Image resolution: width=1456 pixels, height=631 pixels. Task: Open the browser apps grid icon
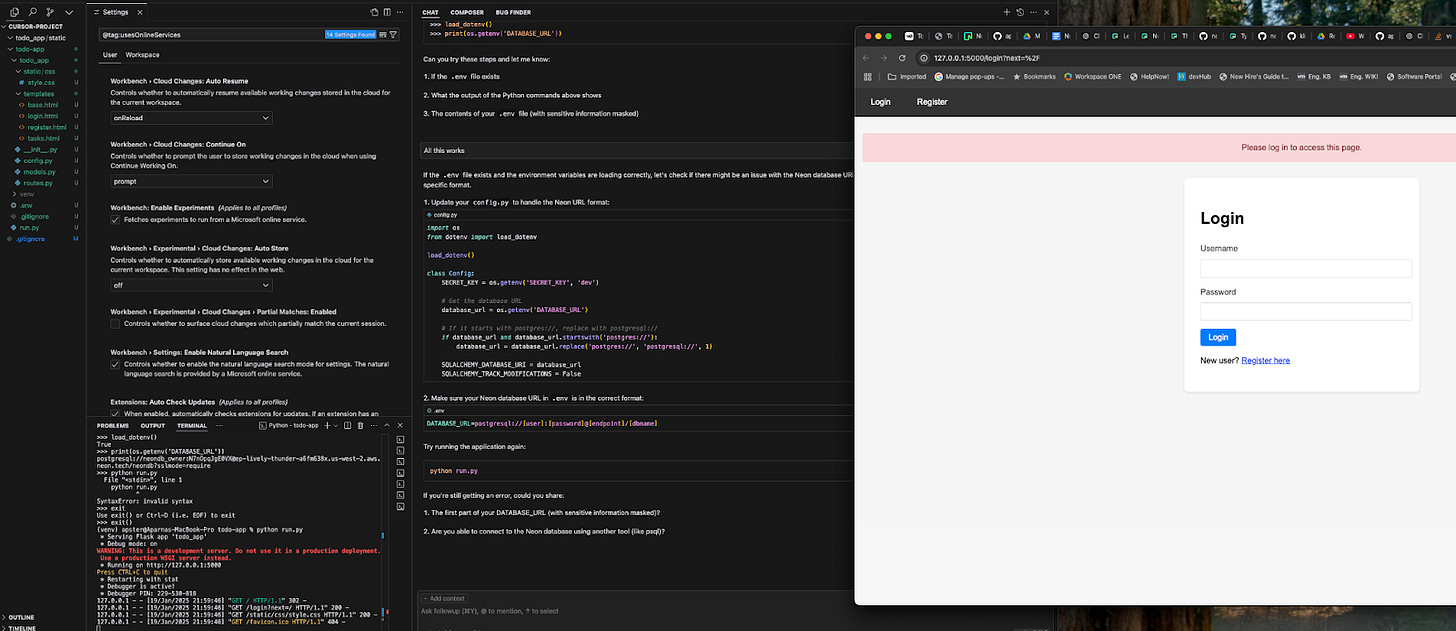click(868, 76)
